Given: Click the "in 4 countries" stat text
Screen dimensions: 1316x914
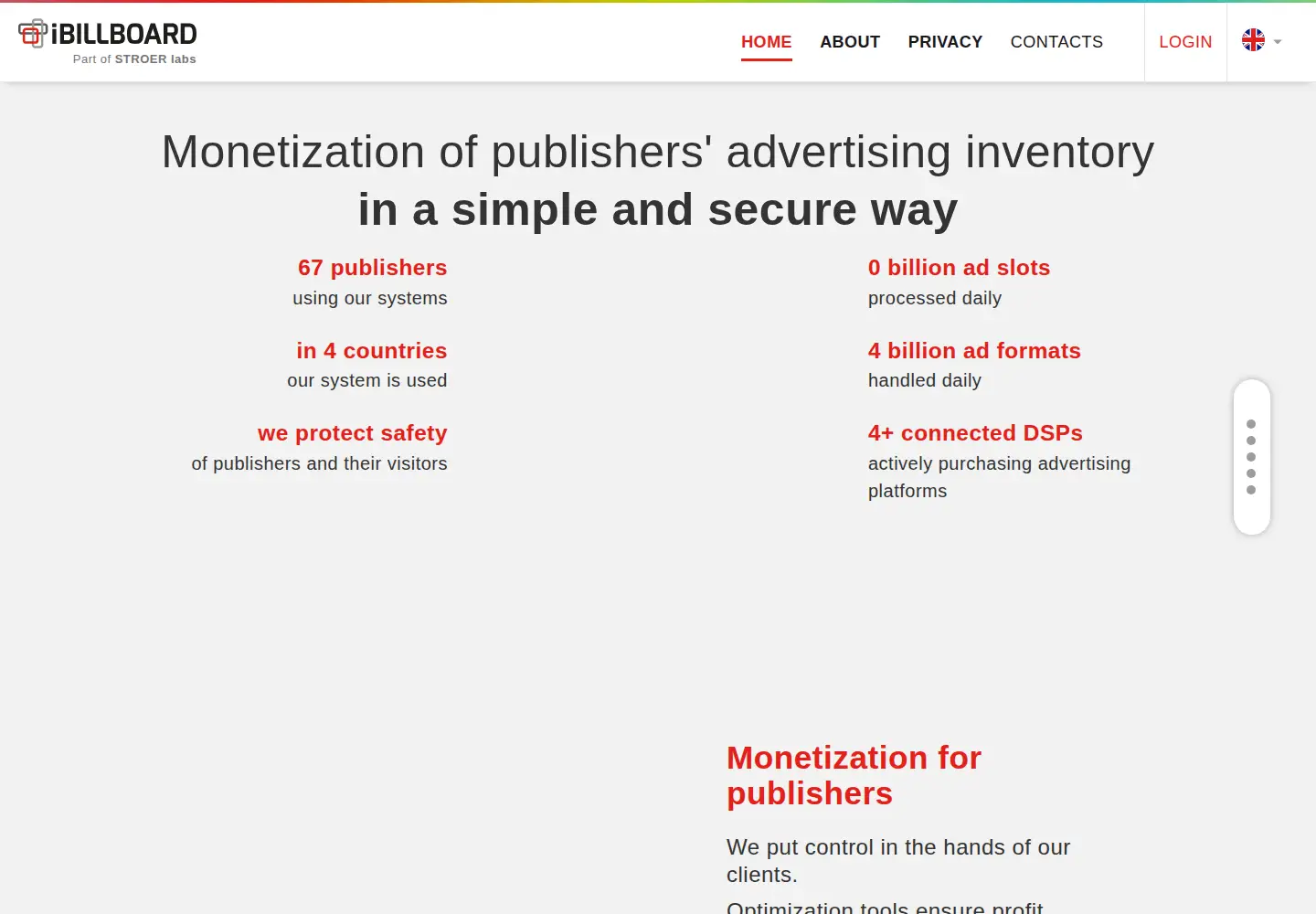Looking at the screenshot, I should pyautogui.click(x=372, y=351).
